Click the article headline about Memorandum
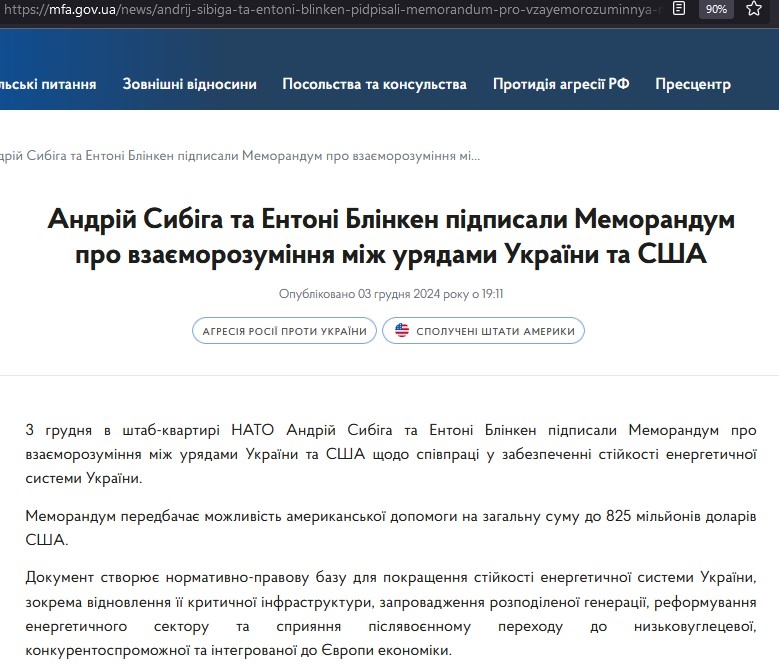This screenshot has height=665, width=779. 391,236
